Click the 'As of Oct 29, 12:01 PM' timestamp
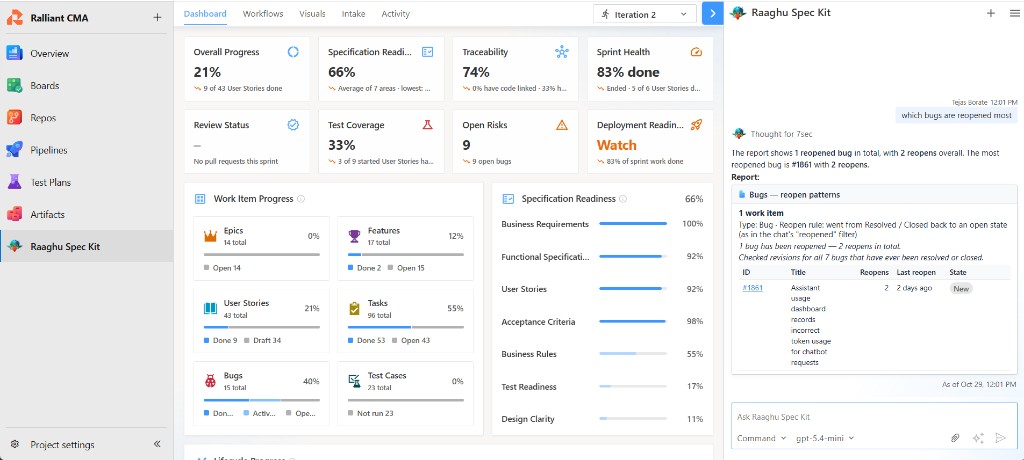 pos(980,384)
